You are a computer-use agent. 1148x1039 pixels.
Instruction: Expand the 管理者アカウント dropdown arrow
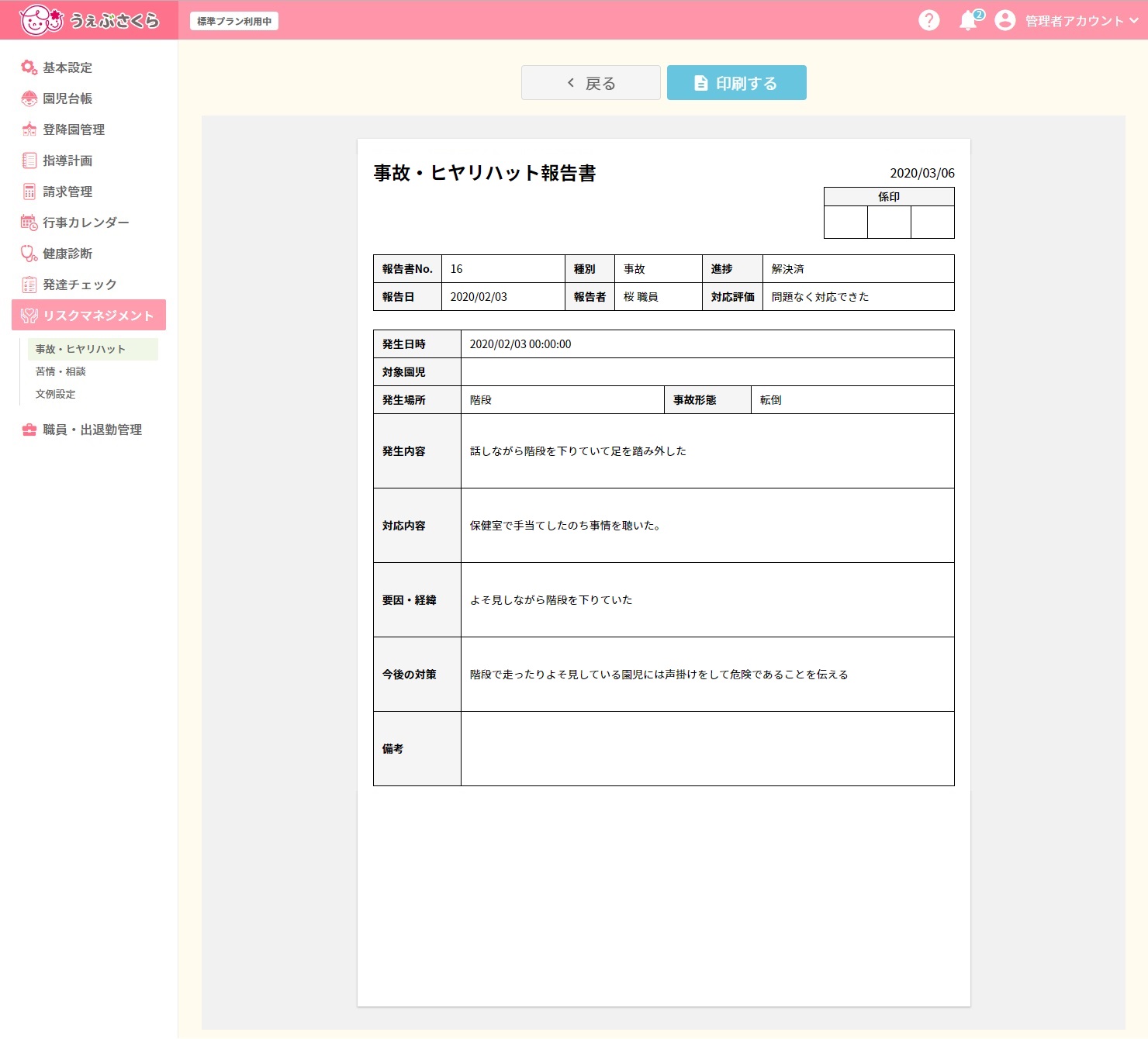[1134, 21]
